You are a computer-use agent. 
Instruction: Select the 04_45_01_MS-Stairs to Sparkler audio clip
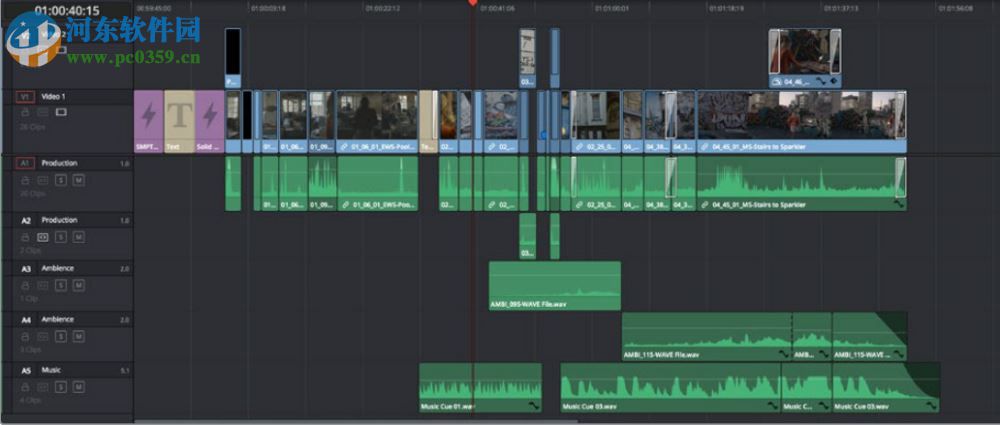tap(802, 184)
